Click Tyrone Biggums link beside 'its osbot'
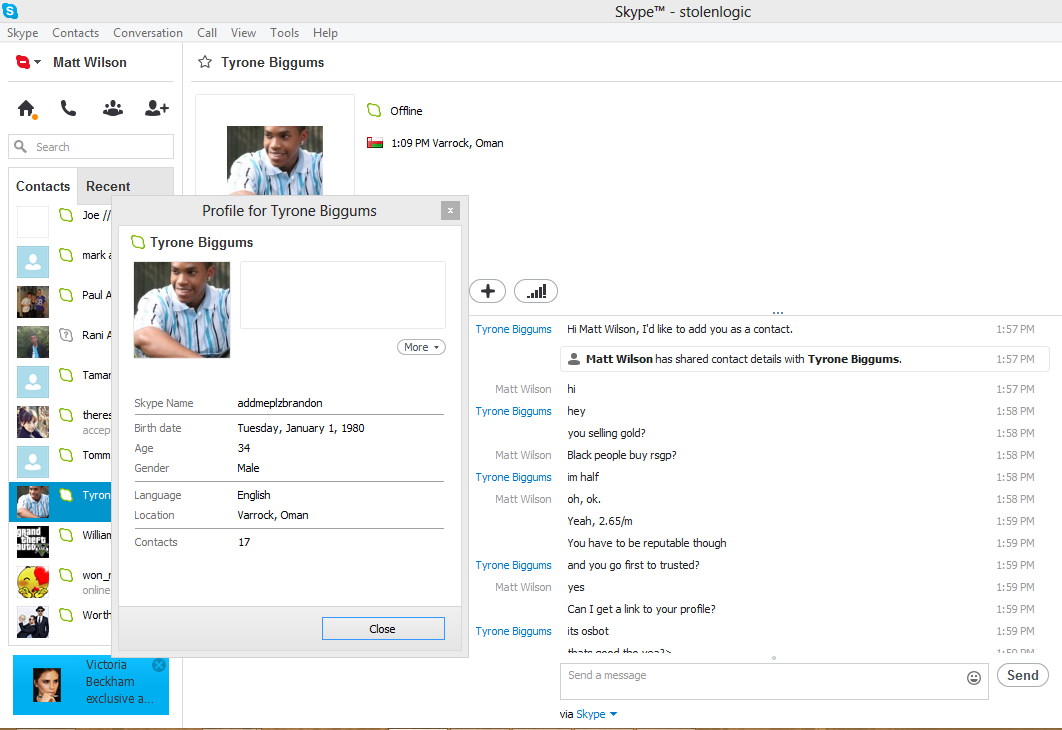The image size is (1062, 730). click(513, 631)
